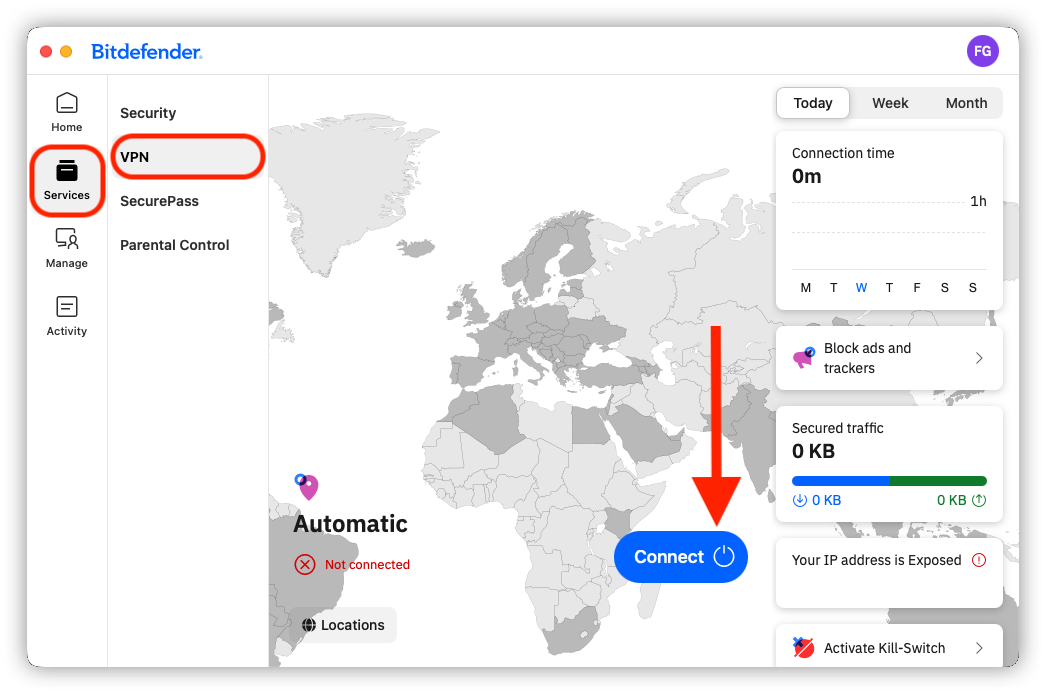Image resolution: width=1048 pixels, height=697 pixels.
Task: Click the 1h chart axis label
Action: 978,201
